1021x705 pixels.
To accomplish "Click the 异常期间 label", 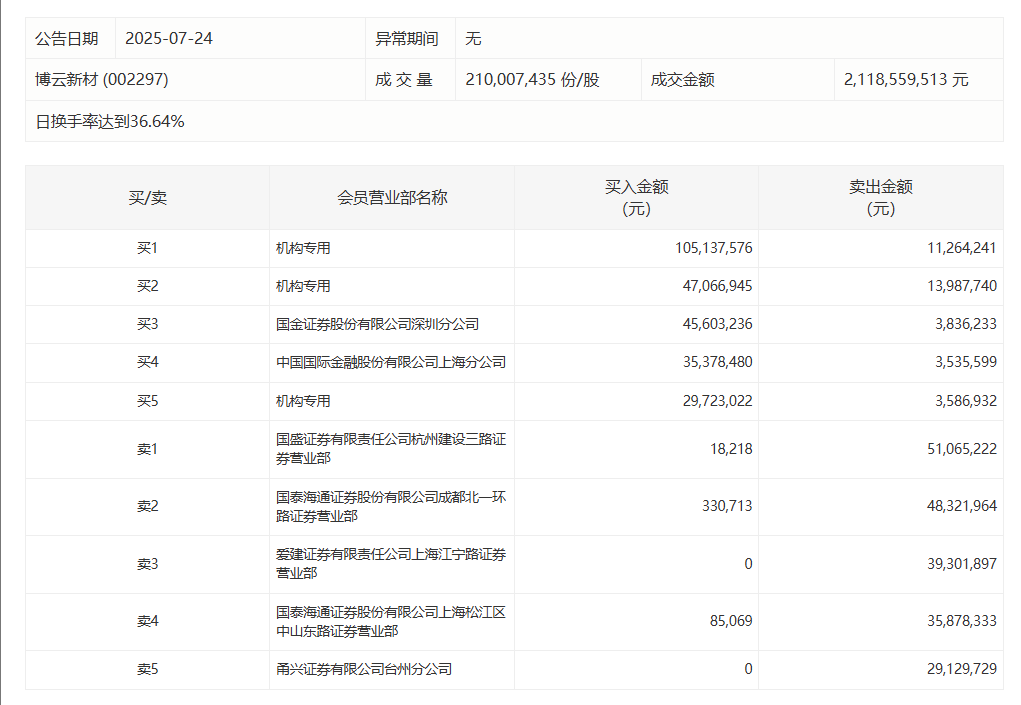I will (x=406, y=38).
